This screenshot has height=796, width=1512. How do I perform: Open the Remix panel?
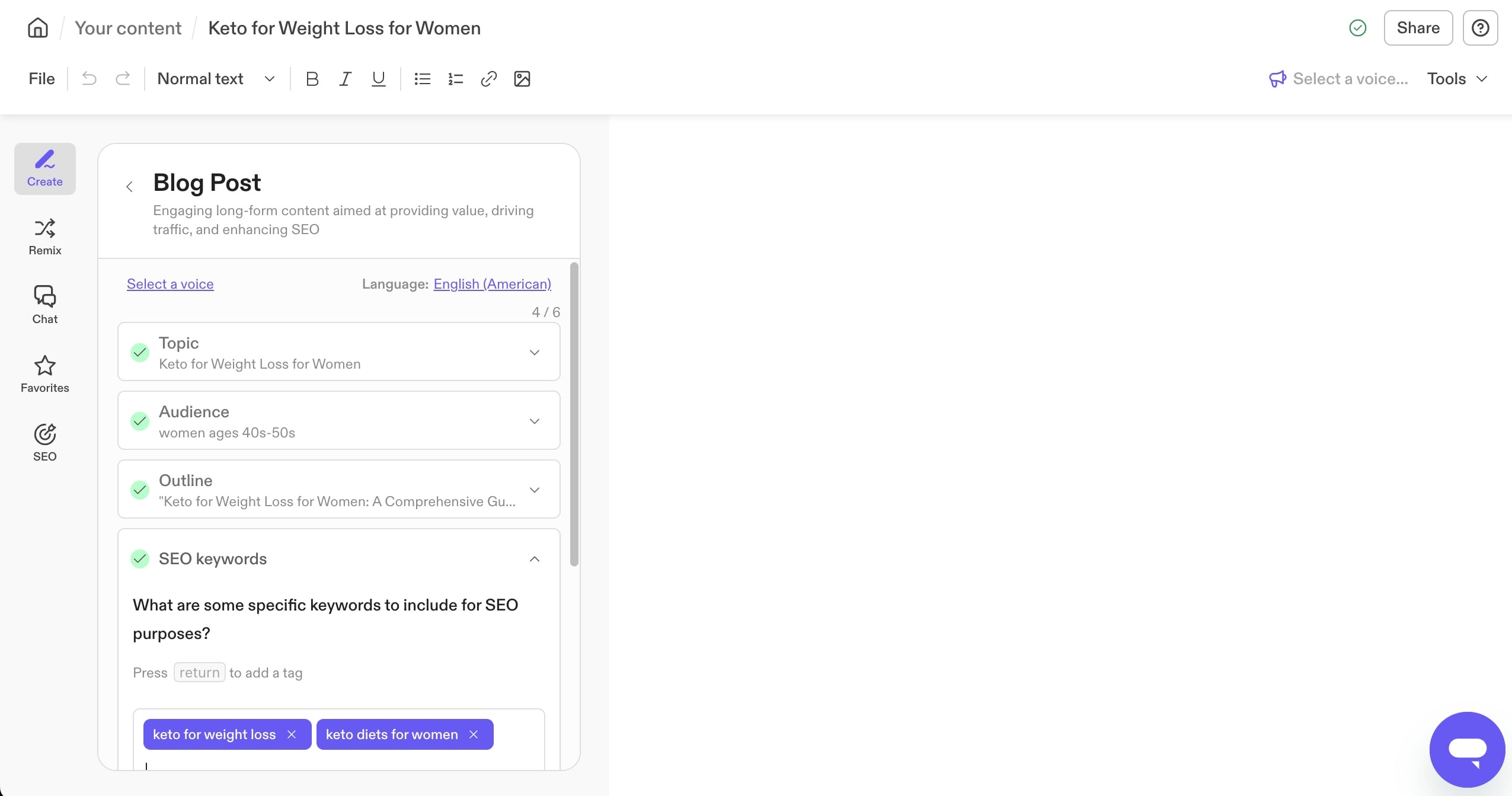point(44,236)
